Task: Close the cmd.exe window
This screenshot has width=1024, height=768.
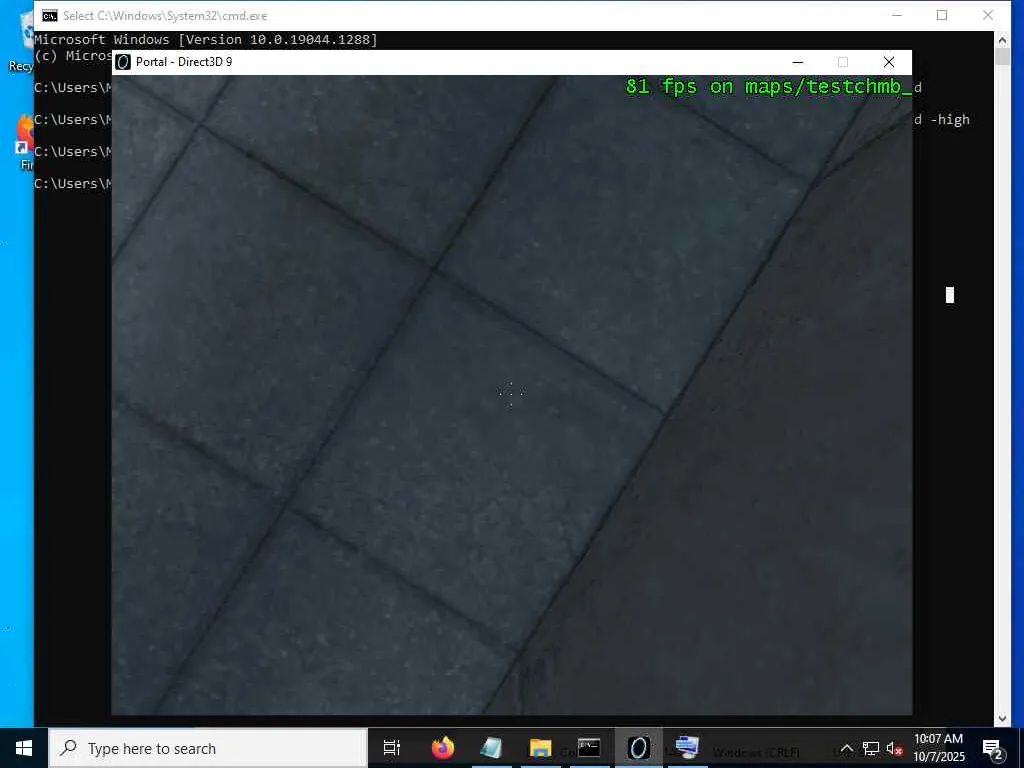Action: [987, 15]
